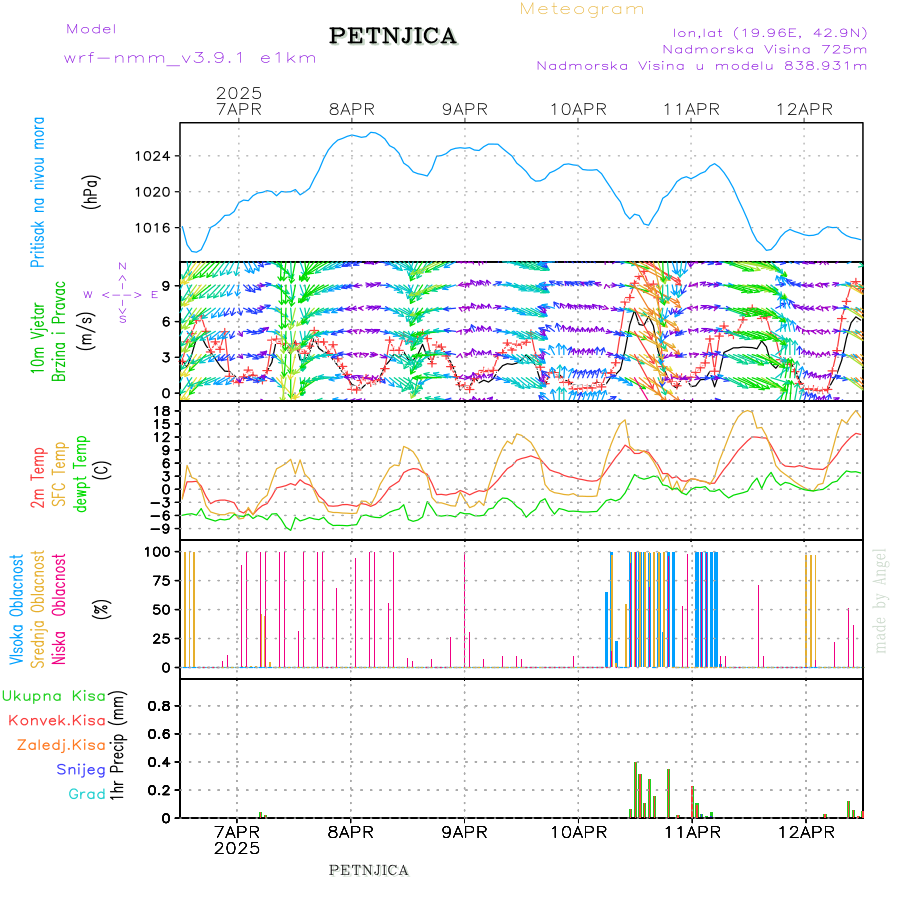Viewport: 900px width, 900px height.
Task: Select the 8APR label below the precipitation chart
Action: click(351, 833)
